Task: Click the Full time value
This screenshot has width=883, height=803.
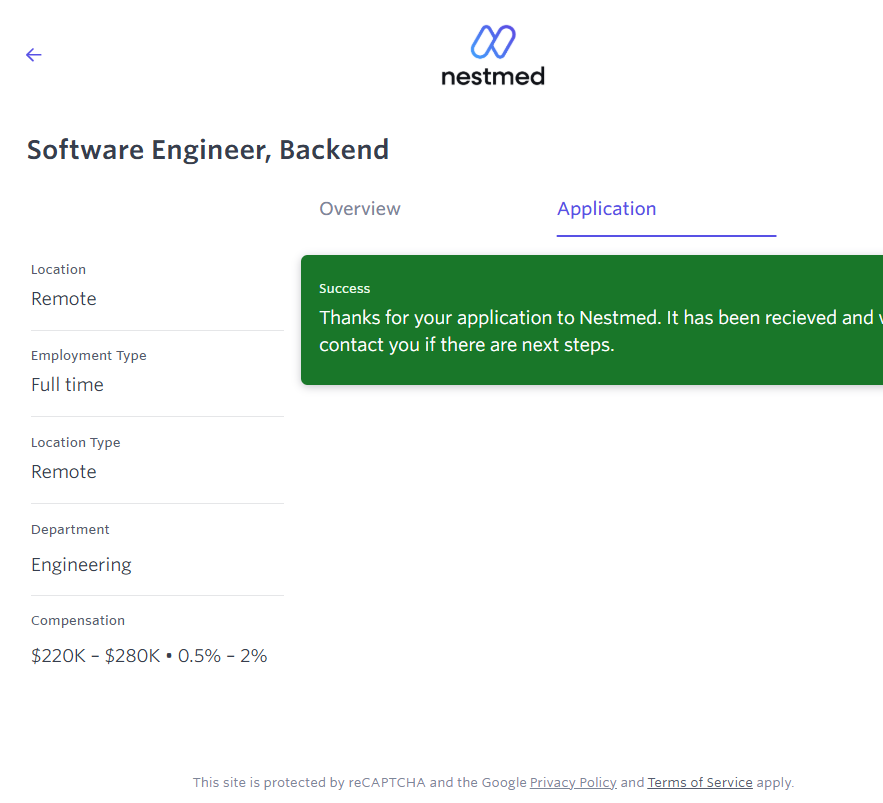Action: pos(67,385)
